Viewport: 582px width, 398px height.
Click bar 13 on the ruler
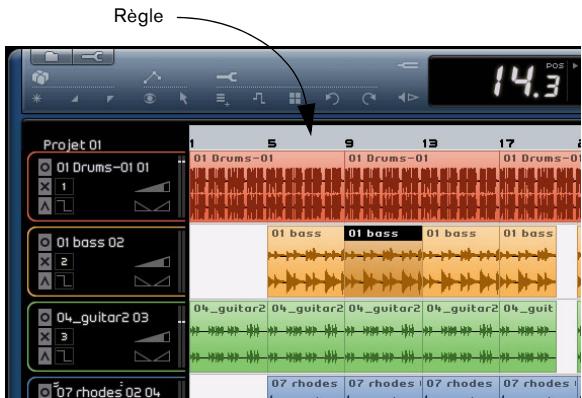[430, 143]
